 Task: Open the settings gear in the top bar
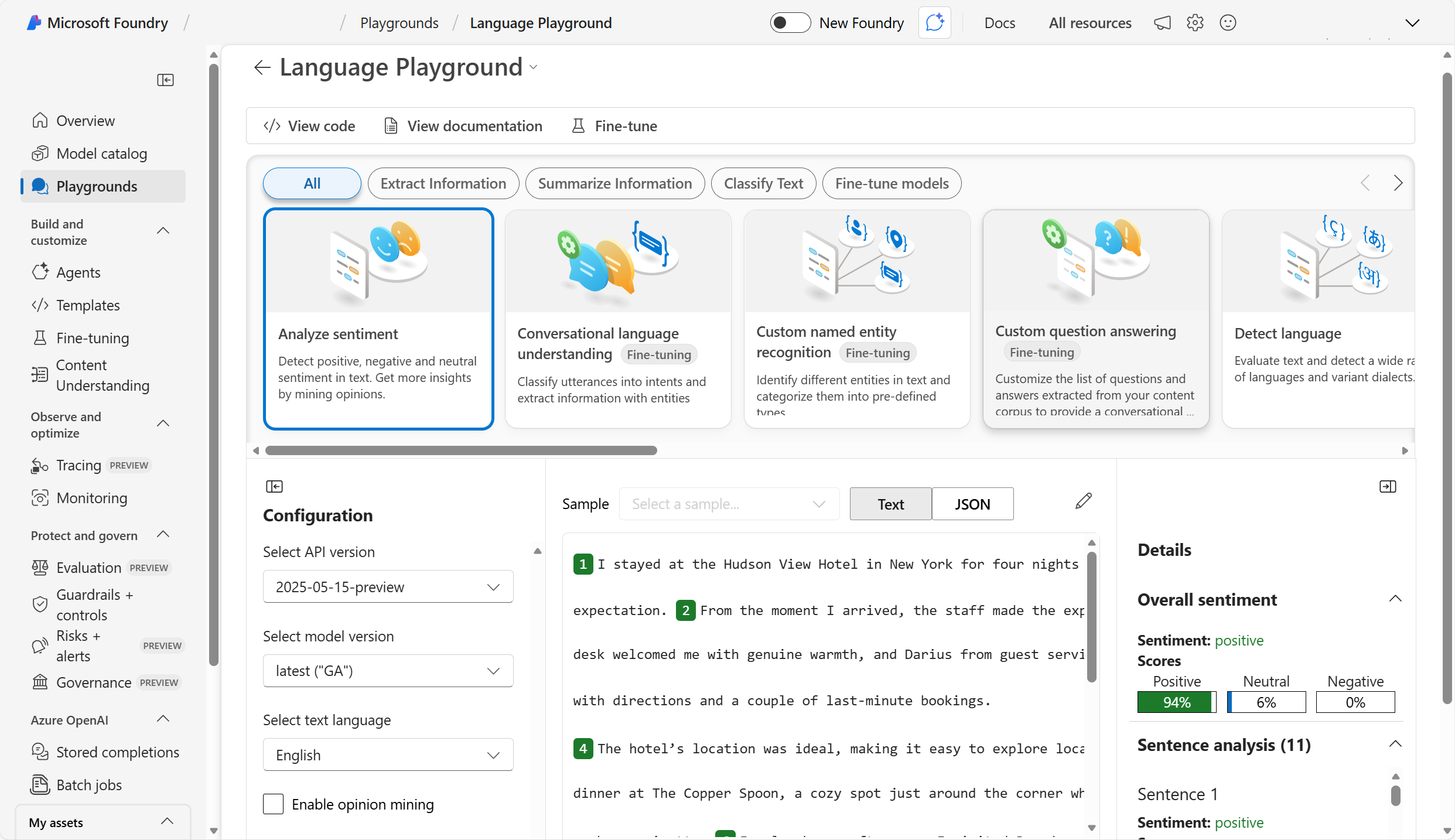click(x=1194, y=23)
